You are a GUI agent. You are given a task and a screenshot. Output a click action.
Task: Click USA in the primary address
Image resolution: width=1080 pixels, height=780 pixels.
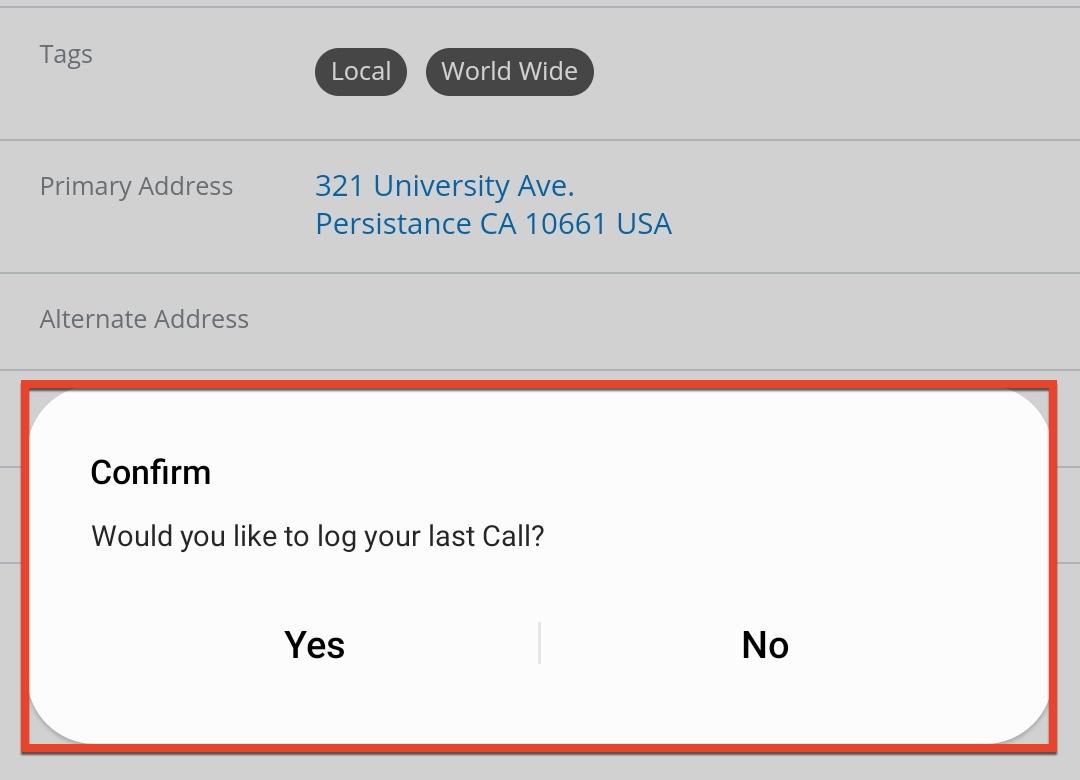click(644, 224)
